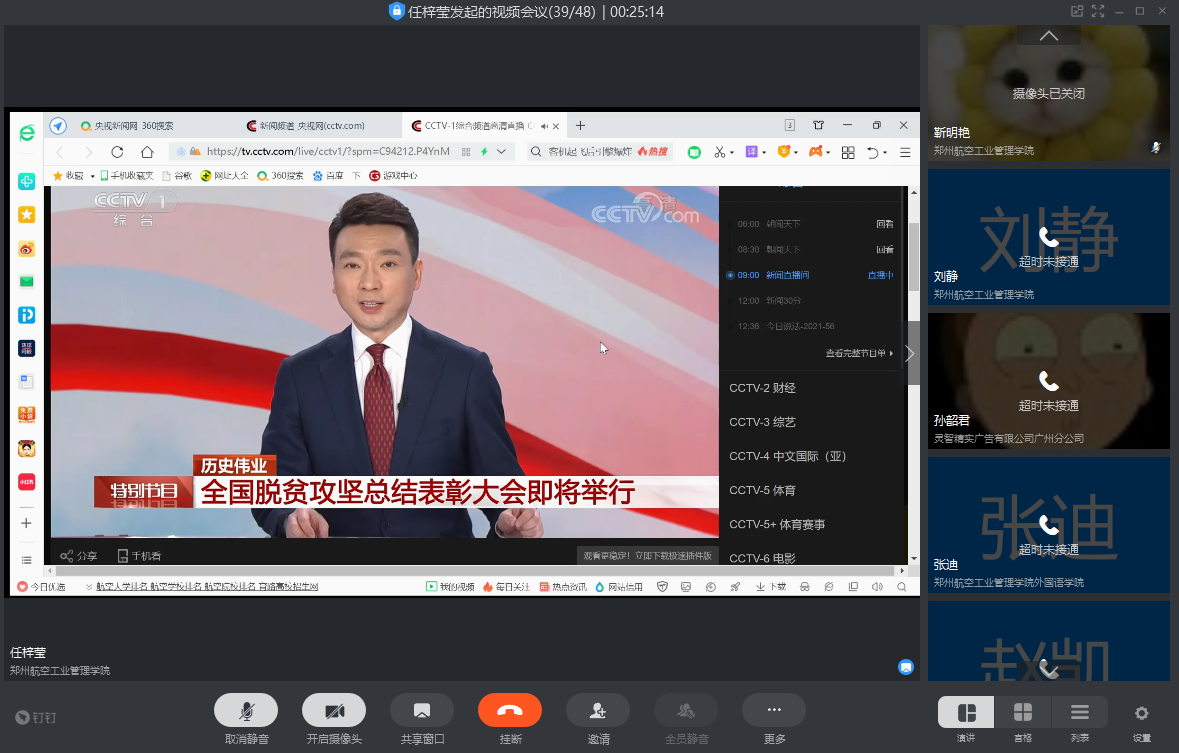Image resolution: width=1179 pixels, height=753 pixels.
Task: Open 网址大全 bookmark
Action: [x=224, y=175]
